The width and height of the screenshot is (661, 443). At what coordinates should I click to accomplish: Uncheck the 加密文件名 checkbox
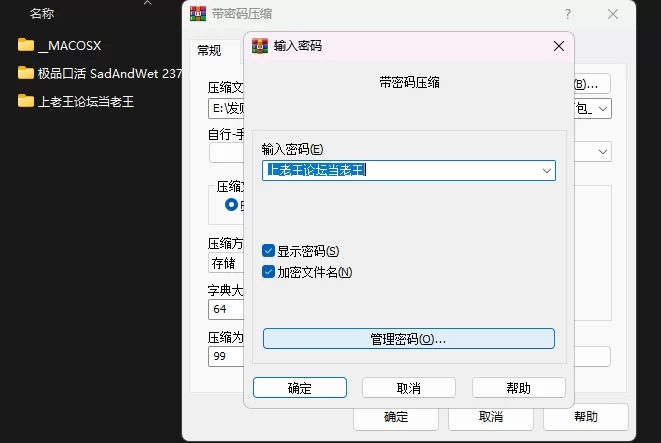(x=268, y=271)
